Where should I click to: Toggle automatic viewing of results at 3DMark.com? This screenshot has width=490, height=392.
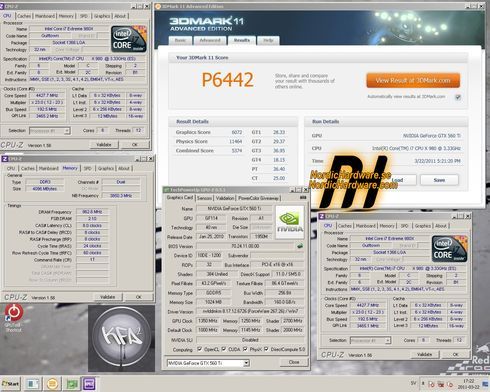[x=458, y=97]
